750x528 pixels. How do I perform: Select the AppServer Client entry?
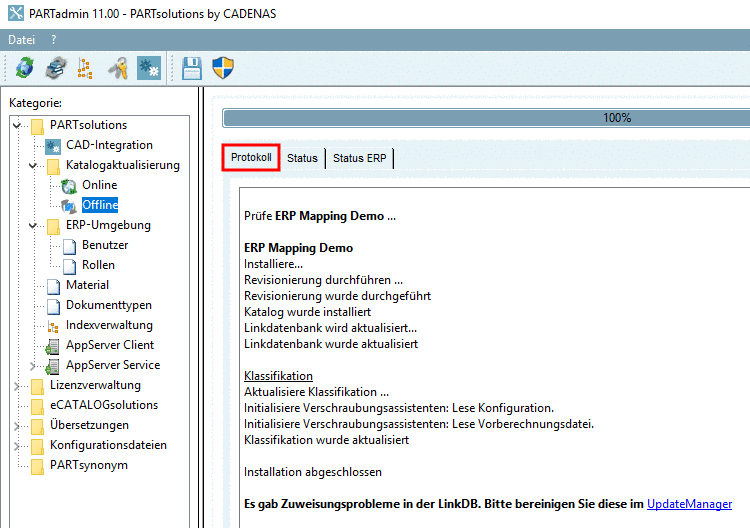click(110, 345)
